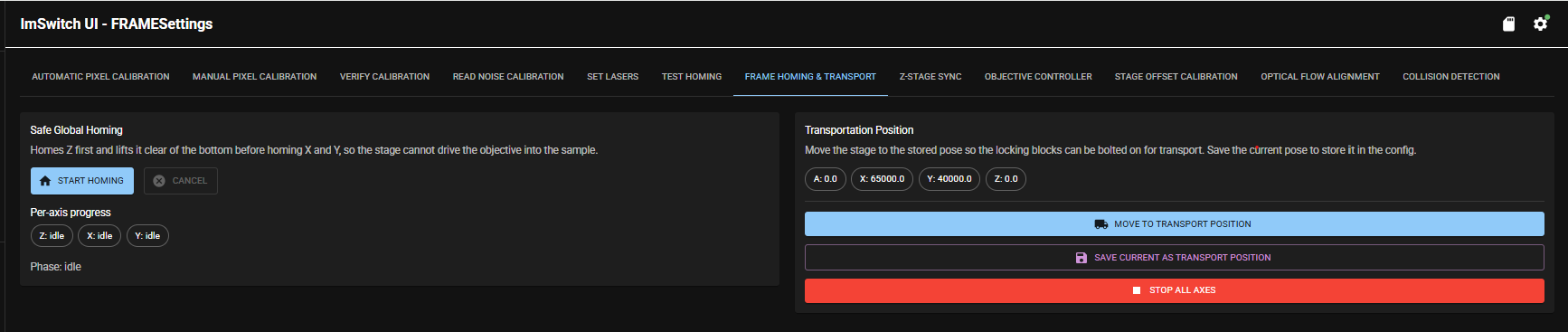Select the Verify Calibration tab
The image size is (1568, 332).
click(384, 77)
